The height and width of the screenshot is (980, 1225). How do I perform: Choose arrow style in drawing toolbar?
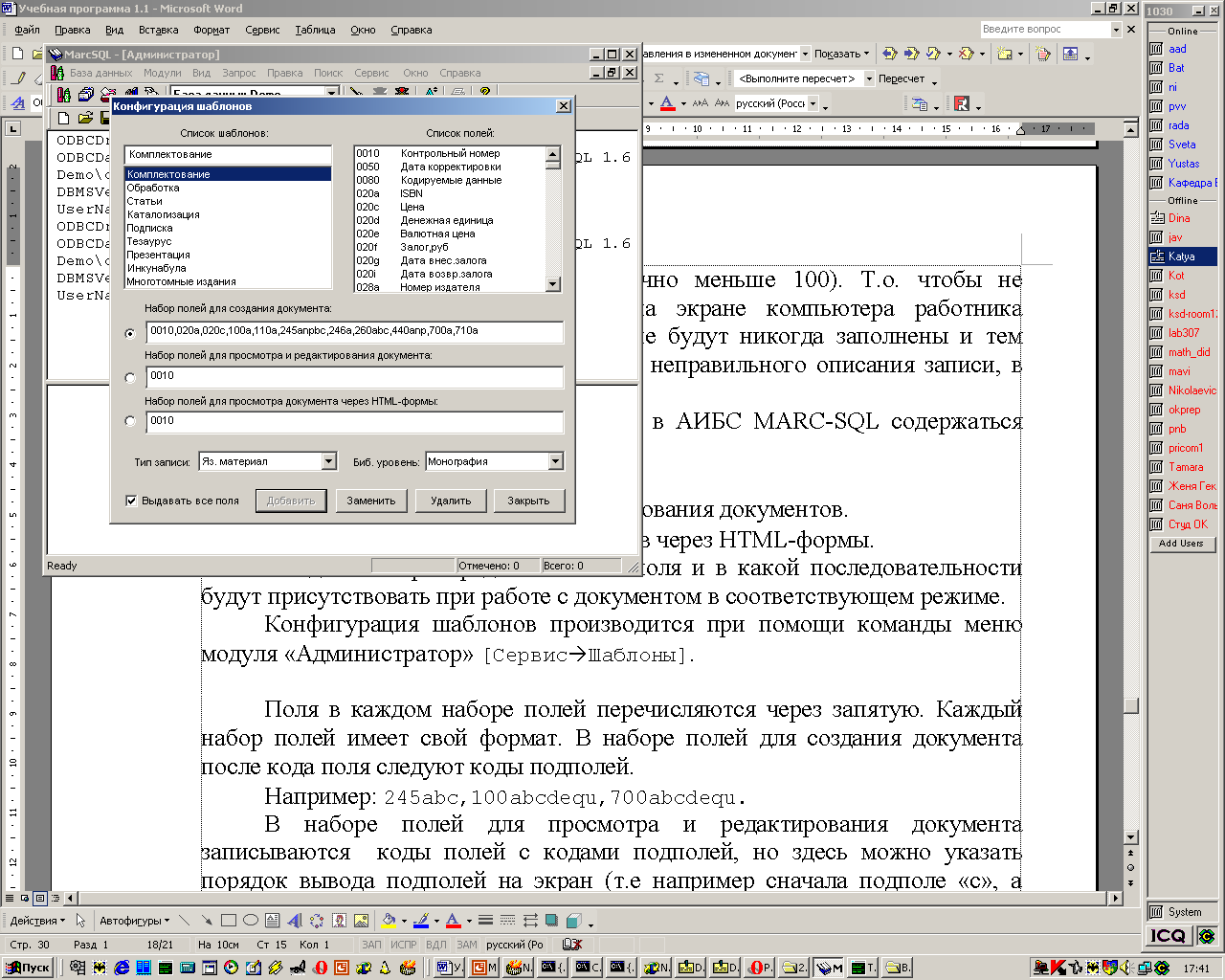click(530, 921)
